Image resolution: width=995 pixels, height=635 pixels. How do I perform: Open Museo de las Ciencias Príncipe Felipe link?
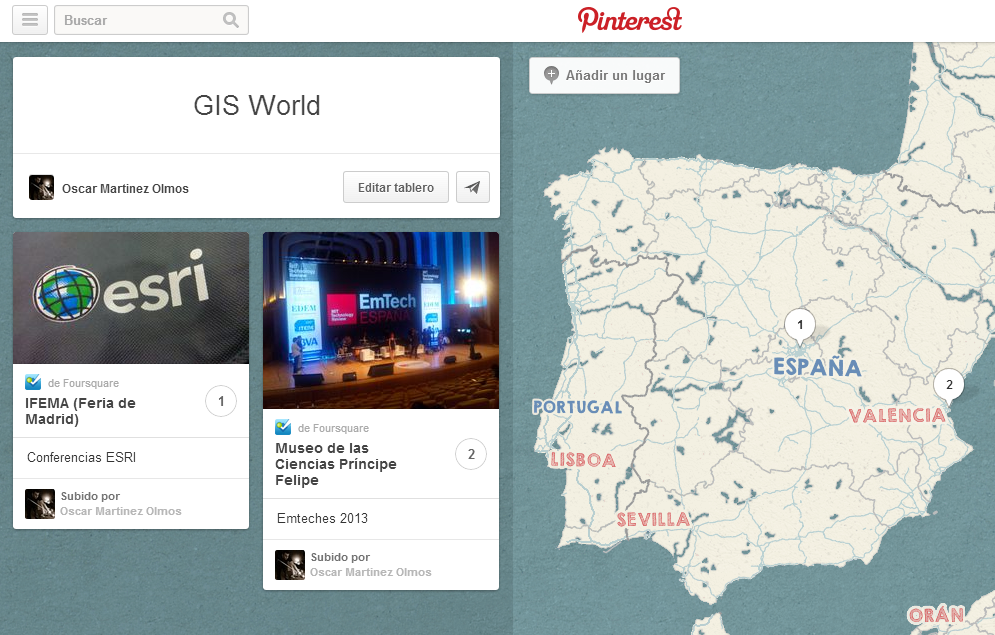(x=336, y=464)
